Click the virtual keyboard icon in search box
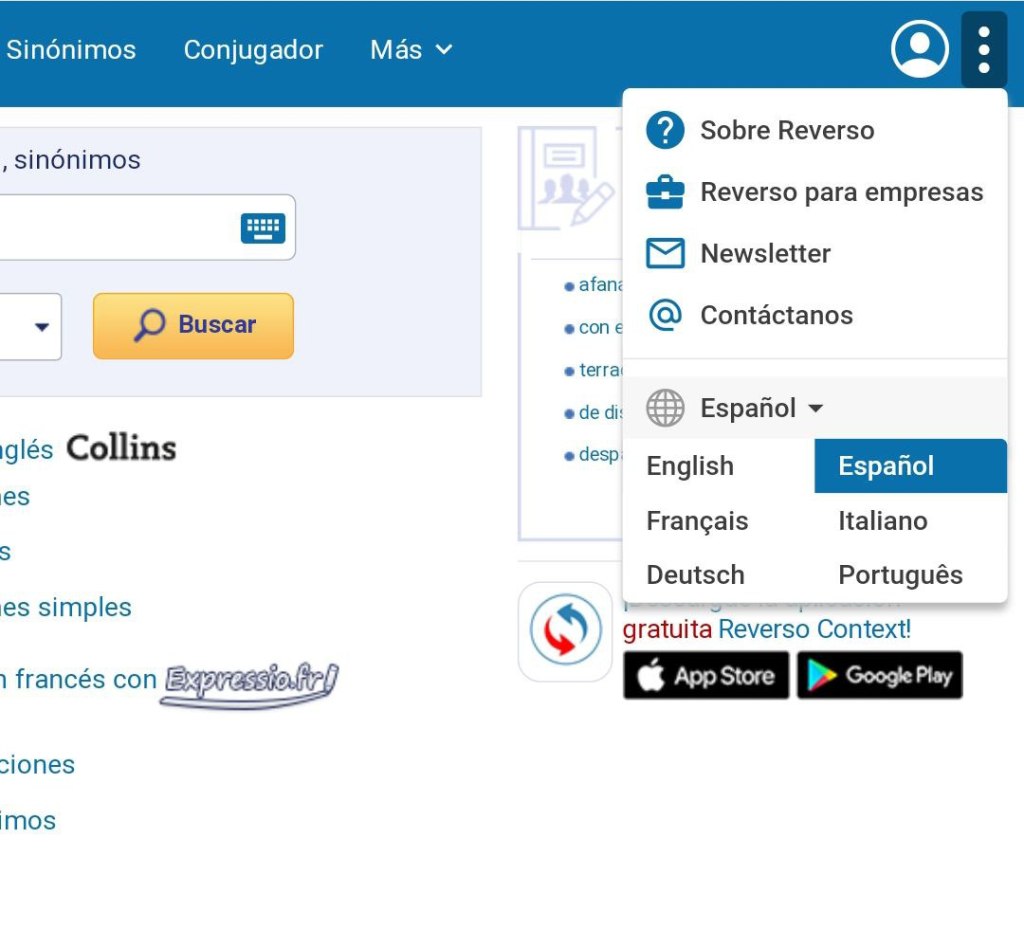Viewport: 1024px width, 929px height. pyautogui.click(x=263, y=228)
